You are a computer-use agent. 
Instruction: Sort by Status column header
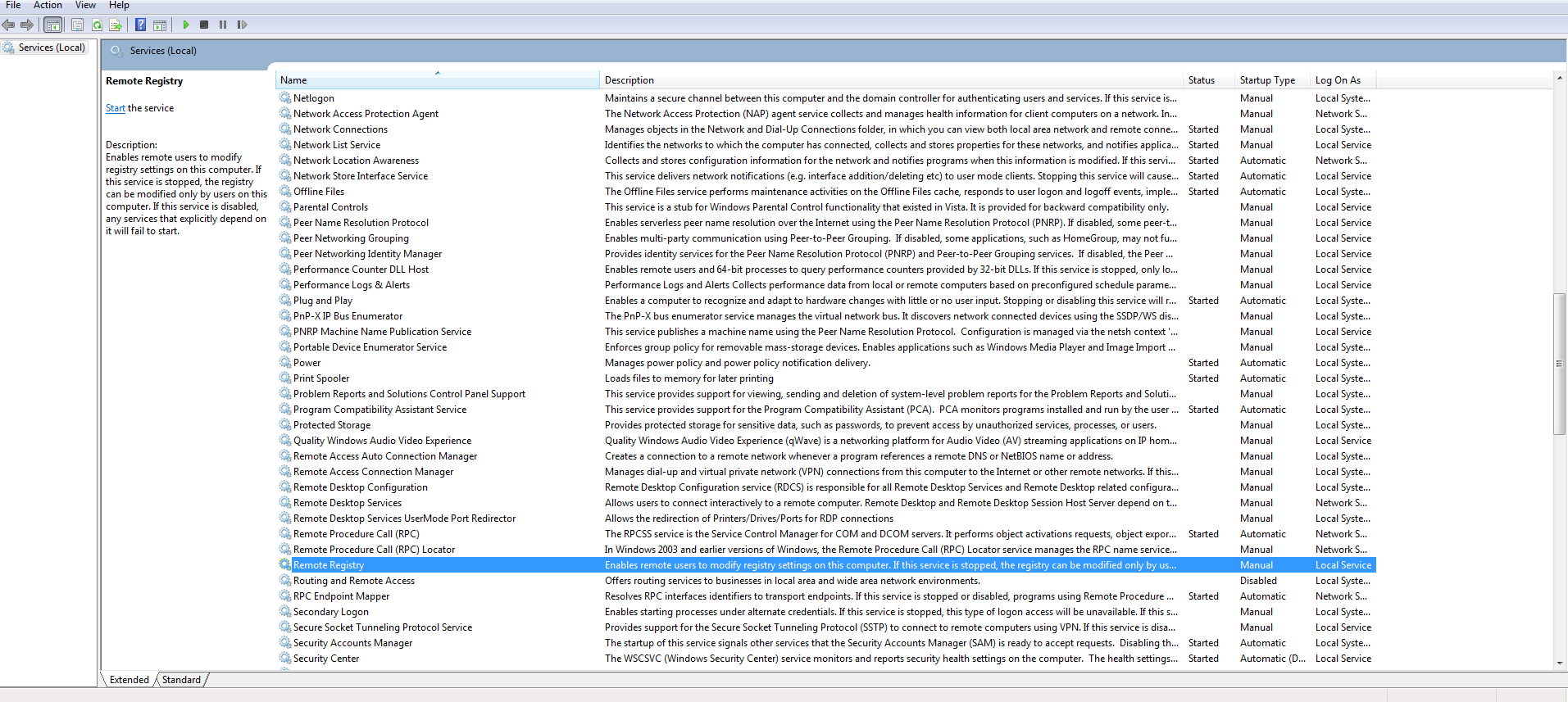pyautogui.click(x=1202, y=80)
